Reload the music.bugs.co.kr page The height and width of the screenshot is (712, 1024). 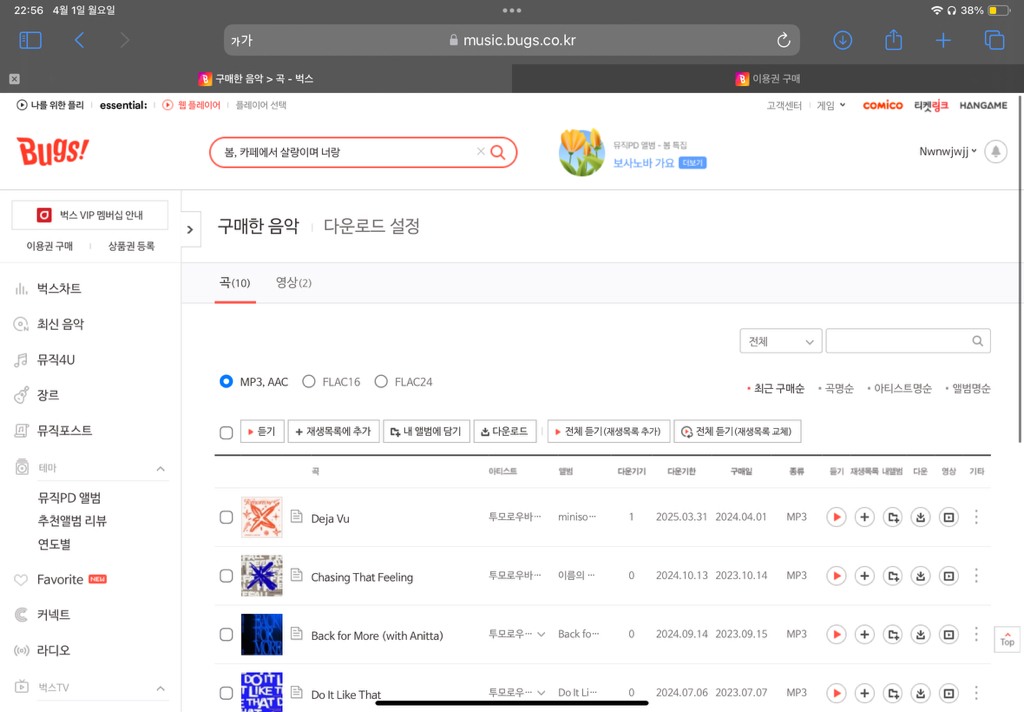tap(784, 40)
